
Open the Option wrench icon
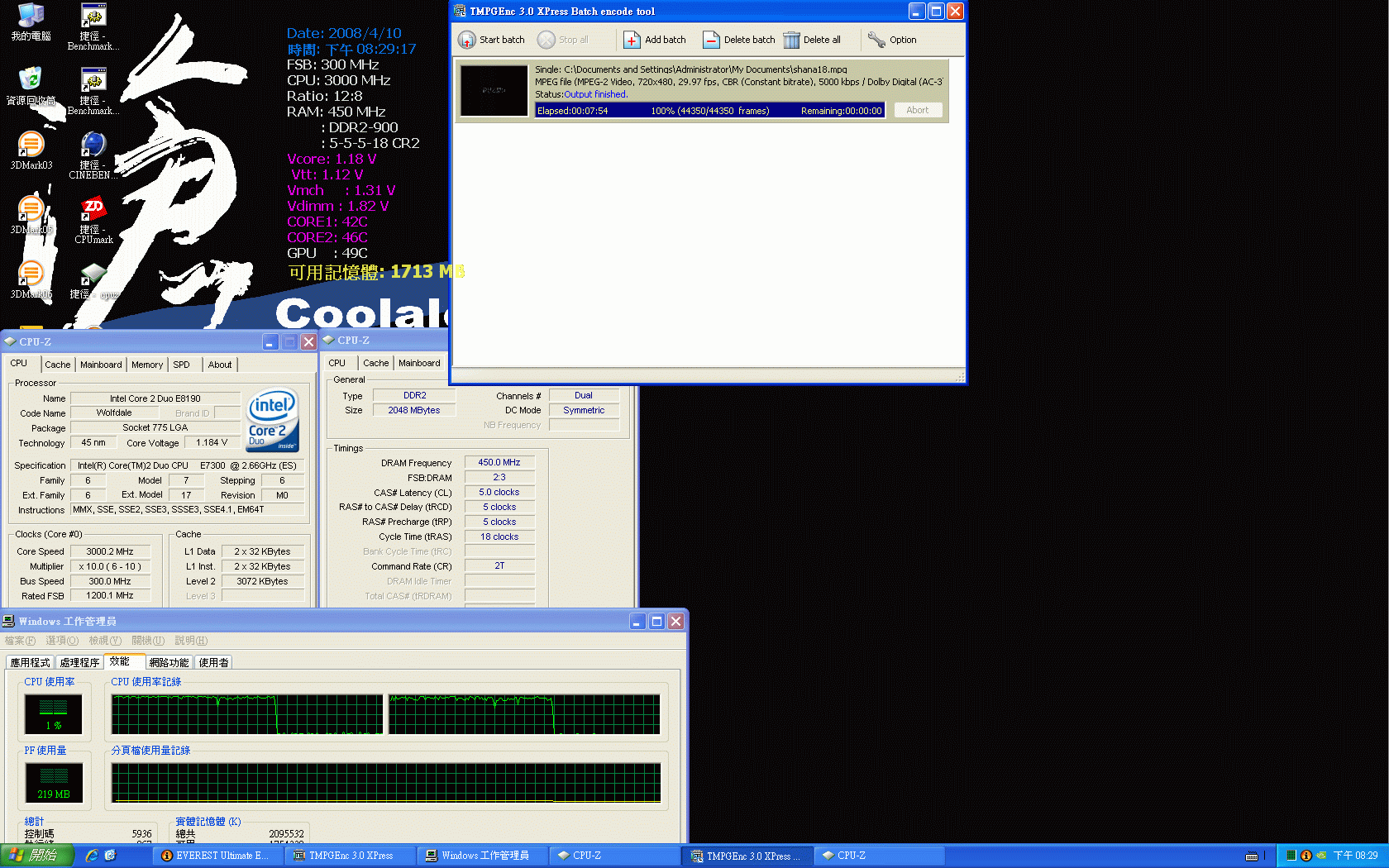pos(876,40)
